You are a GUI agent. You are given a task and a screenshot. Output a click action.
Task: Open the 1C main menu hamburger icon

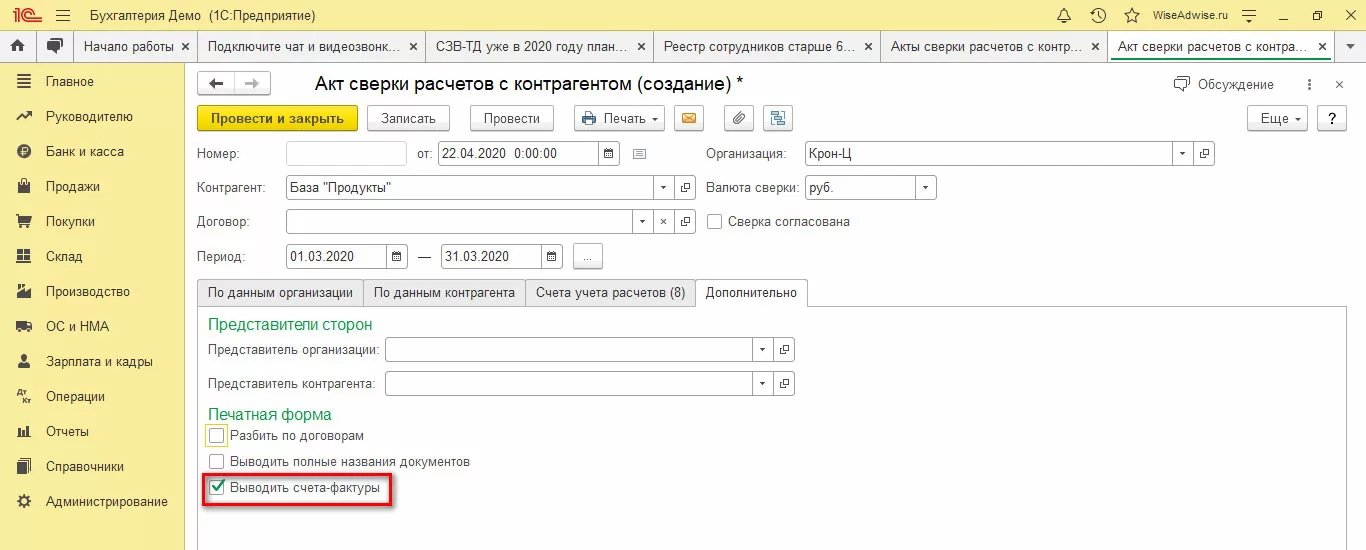point(63,16)
